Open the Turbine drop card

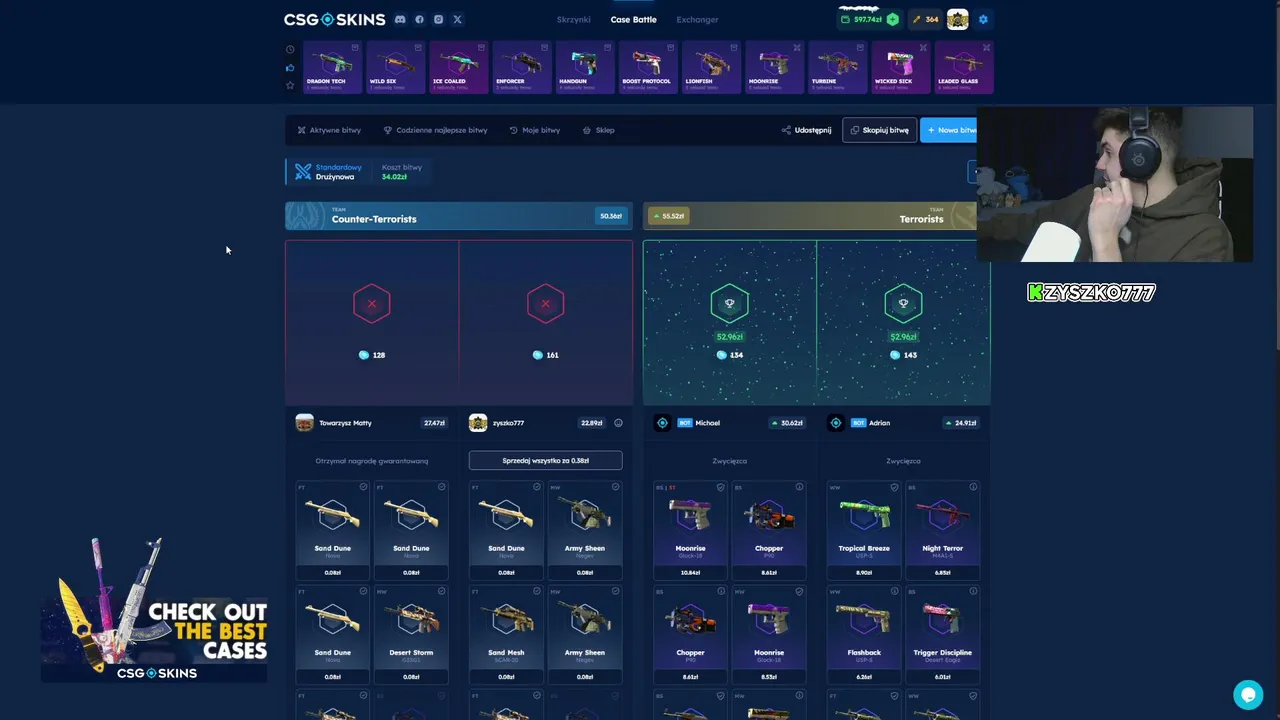[836, 67]
